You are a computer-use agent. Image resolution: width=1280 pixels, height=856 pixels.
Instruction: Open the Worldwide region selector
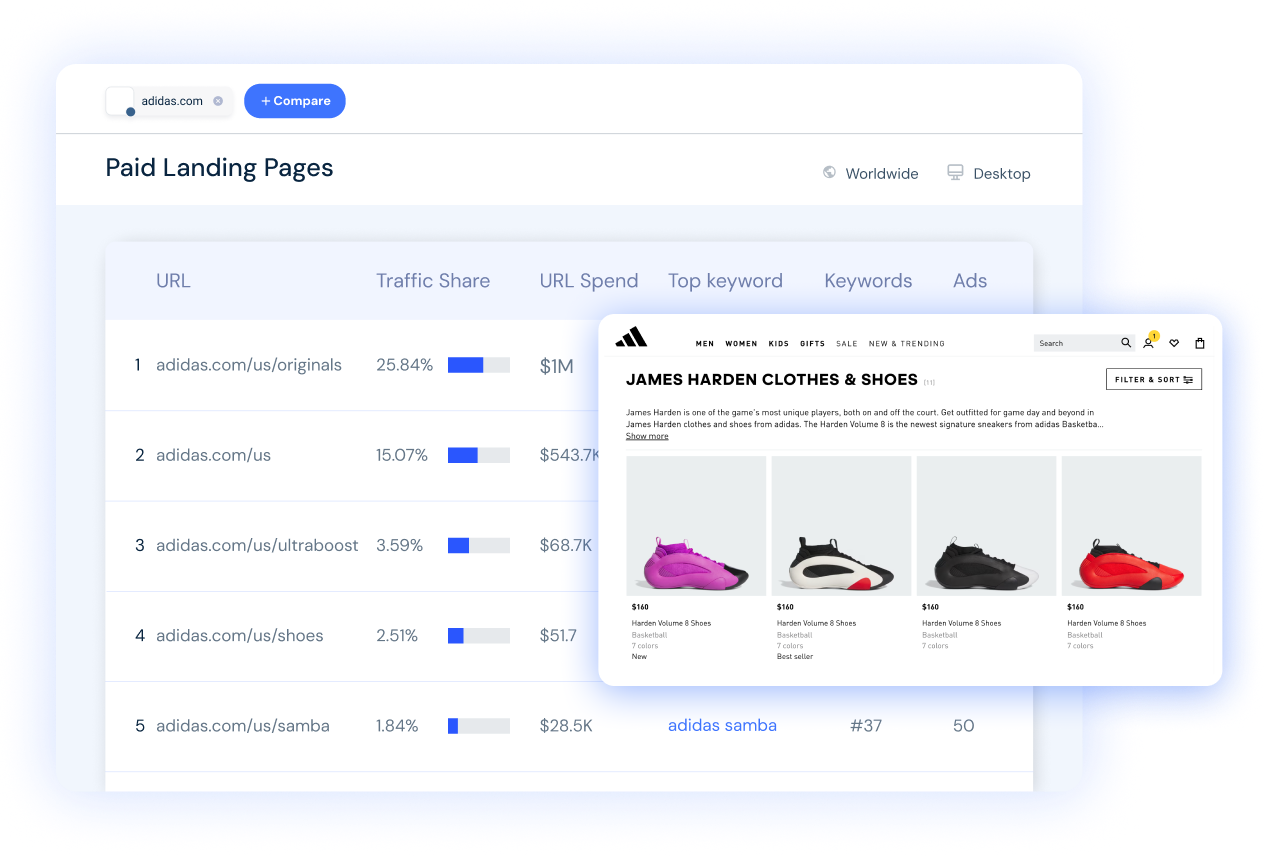(x=870, y=173)
